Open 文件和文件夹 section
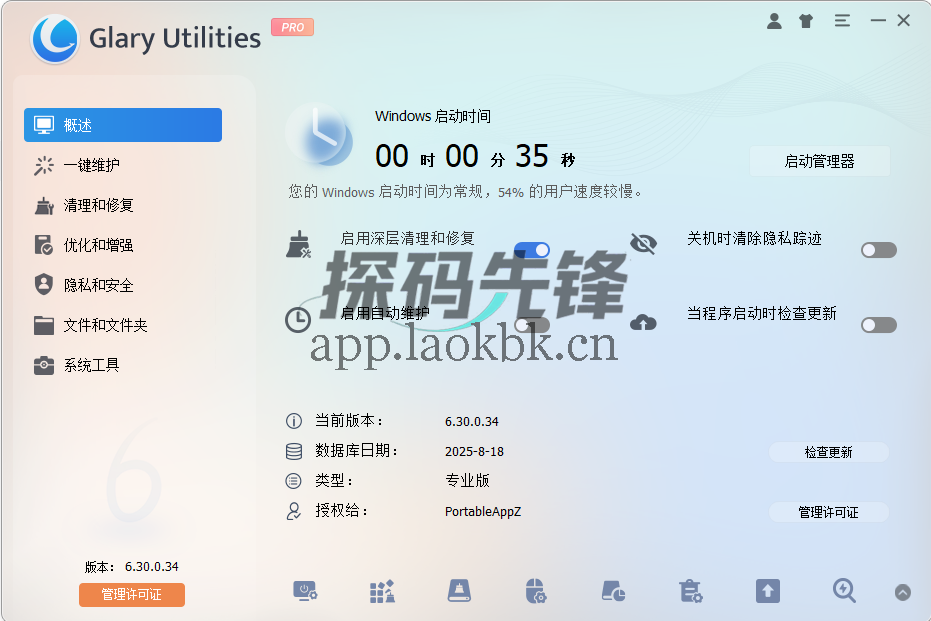931x621 pixels. pos(123,325)
